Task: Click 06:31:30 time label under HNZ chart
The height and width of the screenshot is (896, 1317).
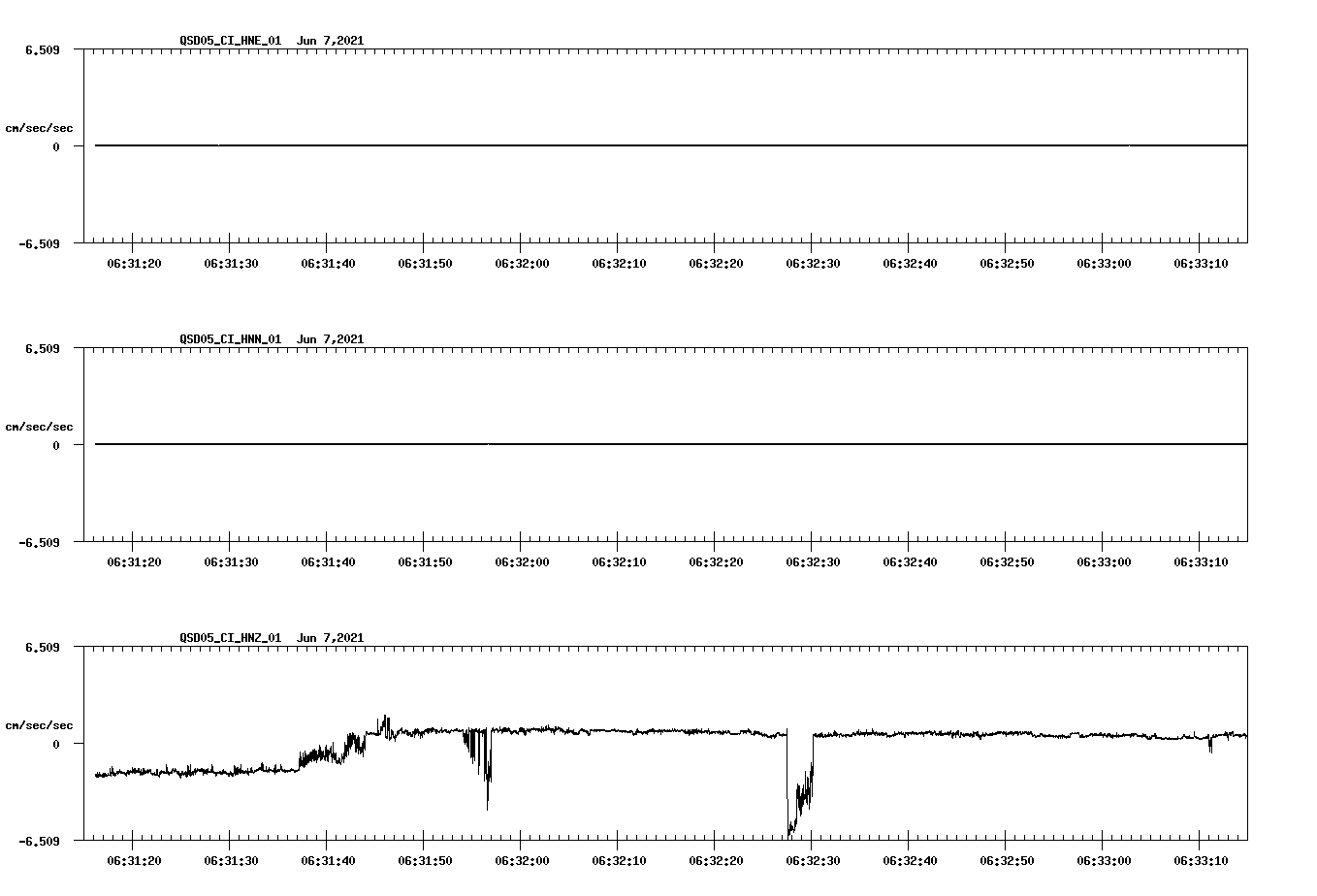Action: point(231,861)
